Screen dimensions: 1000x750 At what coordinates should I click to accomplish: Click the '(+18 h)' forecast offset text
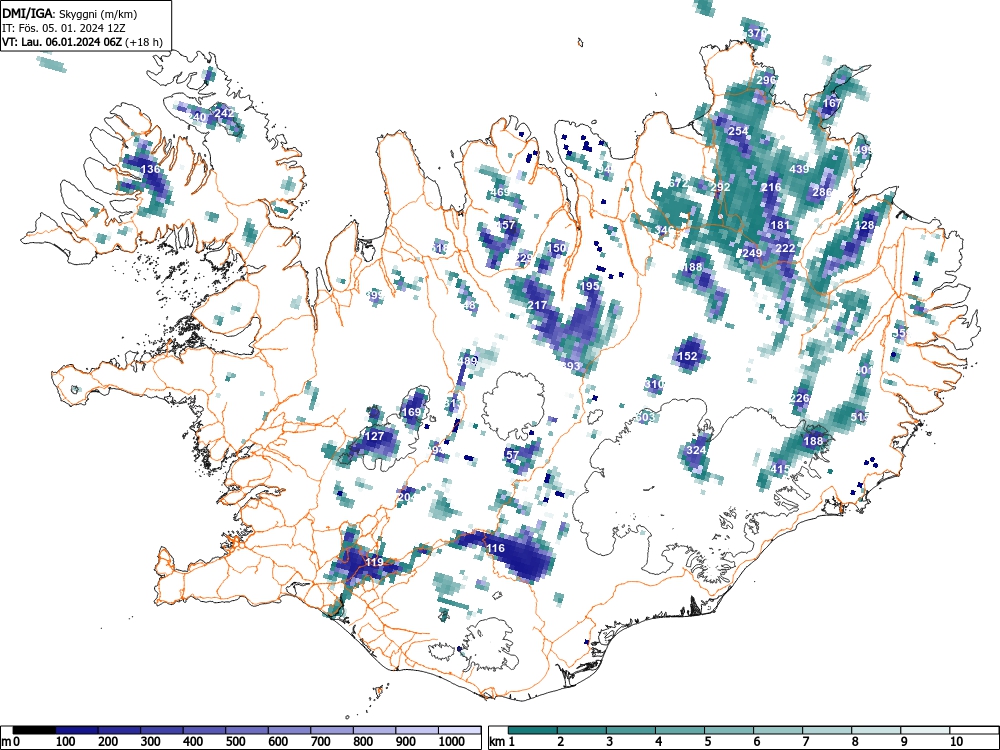pos(145,42)
